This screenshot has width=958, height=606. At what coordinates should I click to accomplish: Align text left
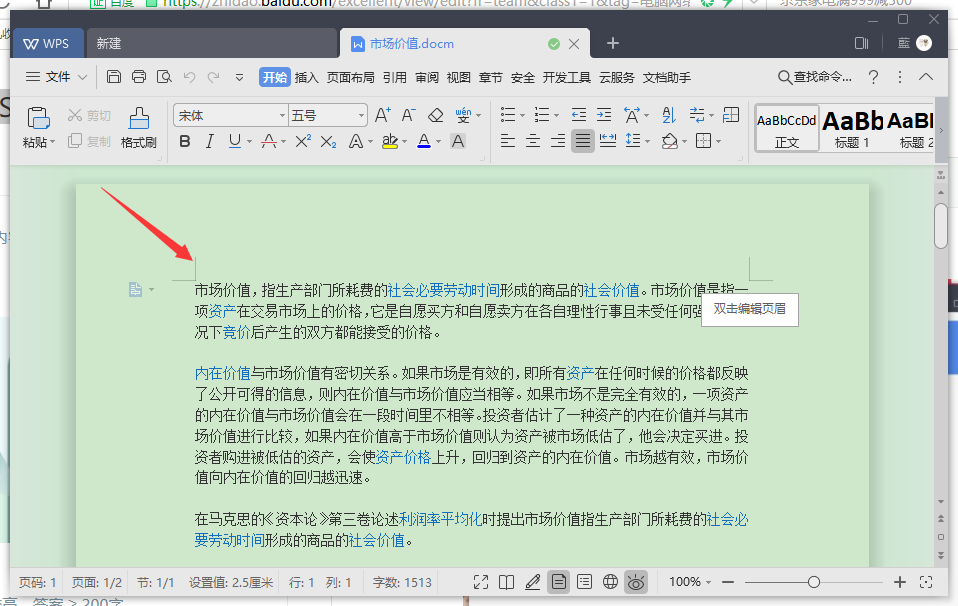[507, 141]
